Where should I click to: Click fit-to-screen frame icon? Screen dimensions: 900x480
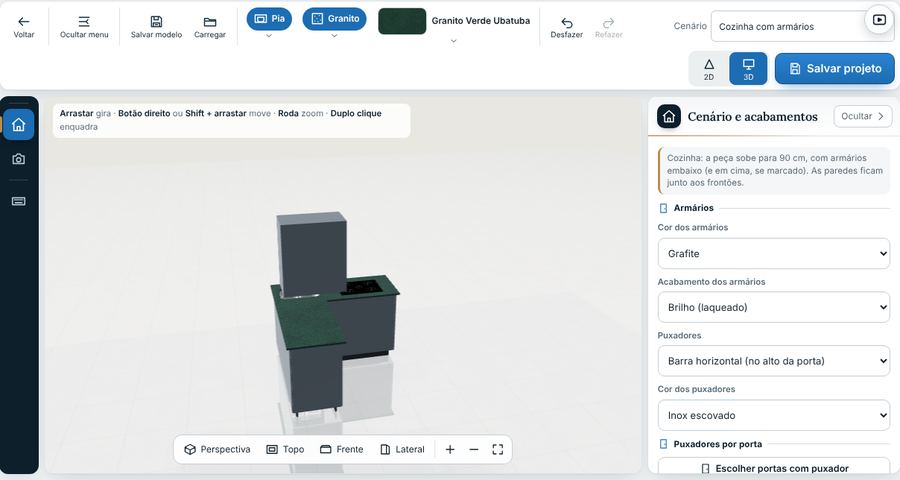498,449
